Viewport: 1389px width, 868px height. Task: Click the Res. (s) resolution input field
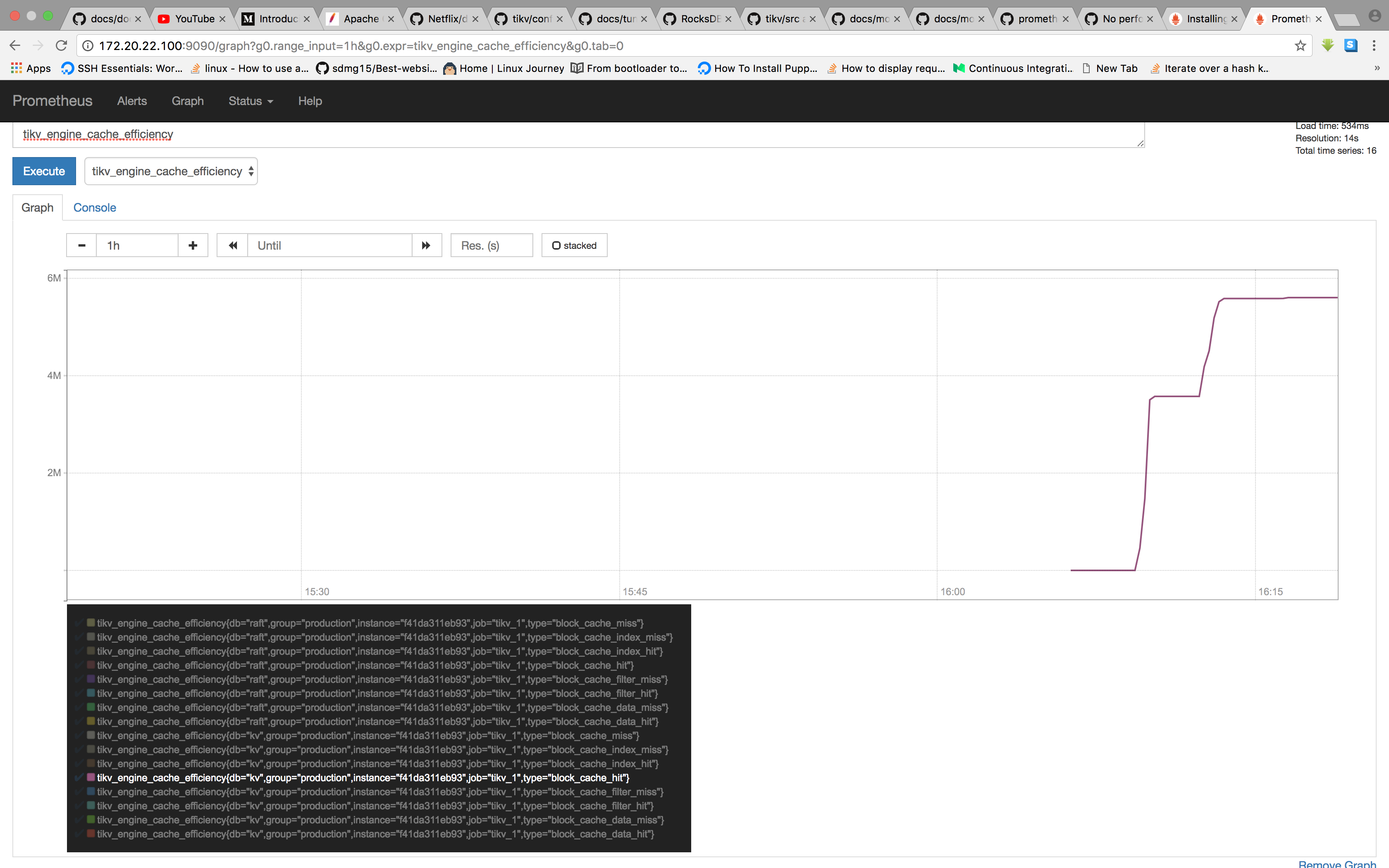[x=491, y=245]
